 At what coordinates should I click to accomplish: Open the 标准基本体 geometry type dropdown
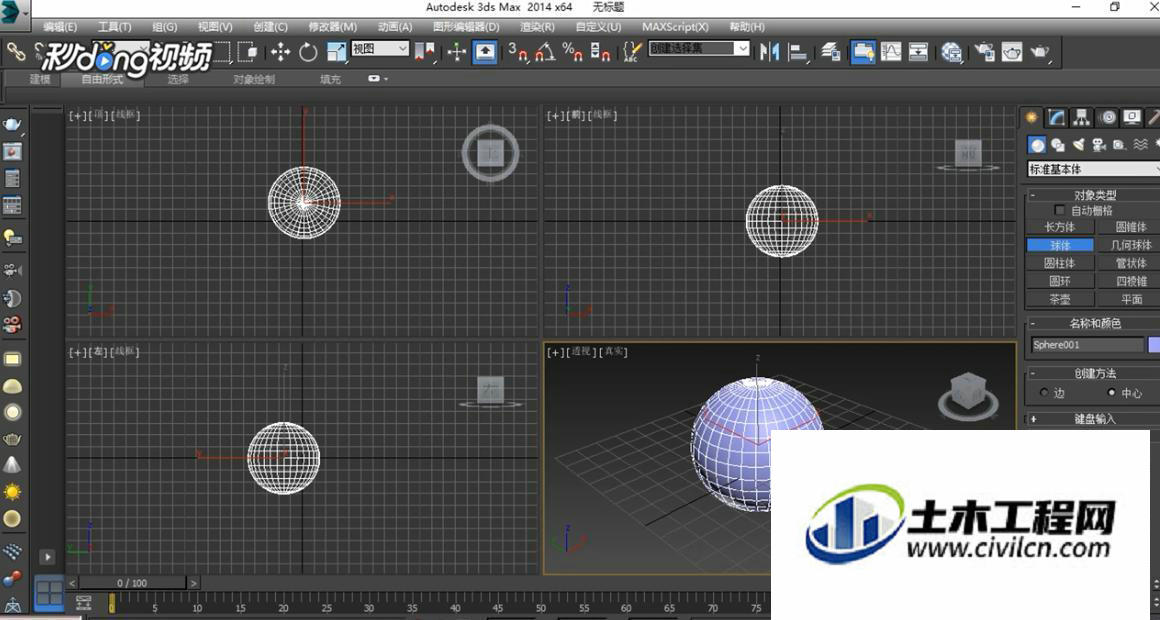pos(1093,169)
